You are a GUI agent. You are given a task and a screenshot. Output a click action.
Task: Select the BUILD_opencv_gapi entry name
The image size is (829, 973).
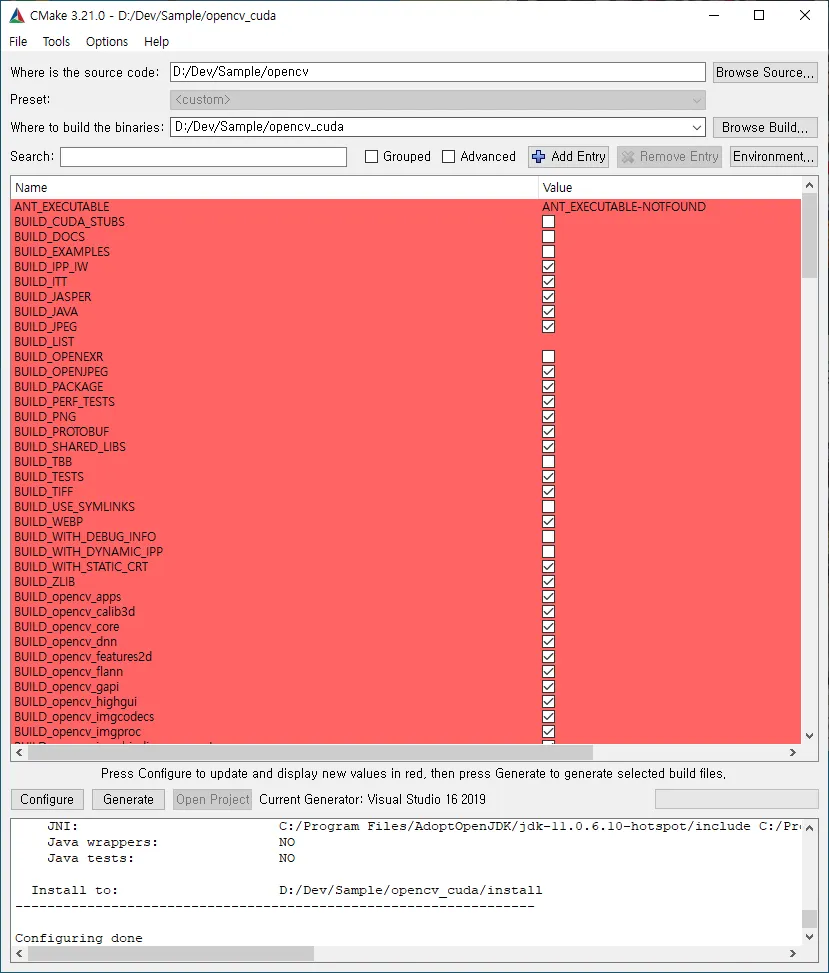click(x=66, y=687)
